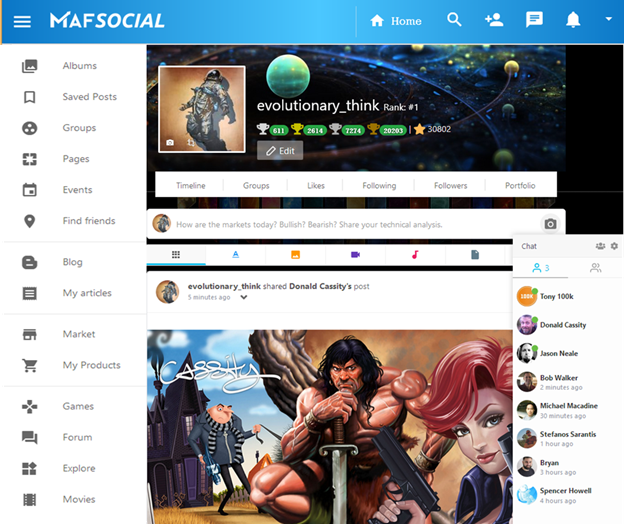Open the search magnifier icon
Screen dimensions: 624x524
[x=454, y=19]
